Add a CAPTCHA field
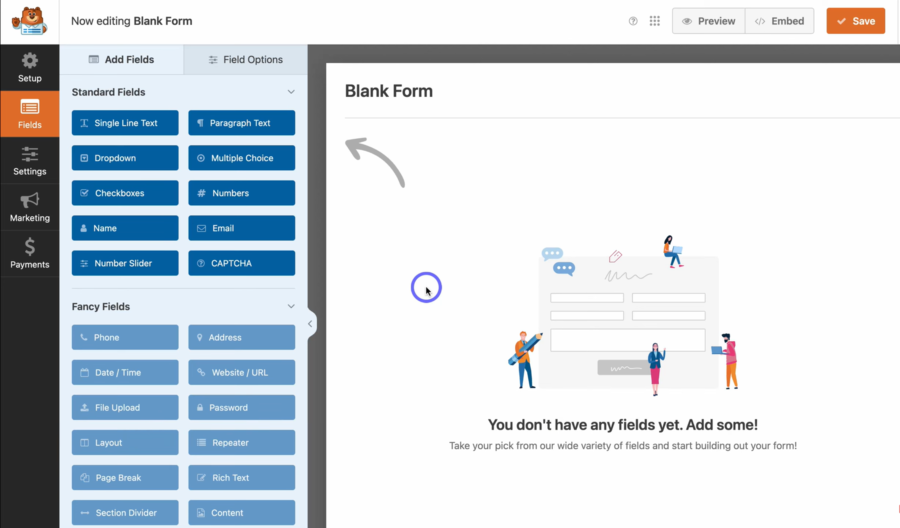This screenshot has height=528, width=900. coord(242,263)
